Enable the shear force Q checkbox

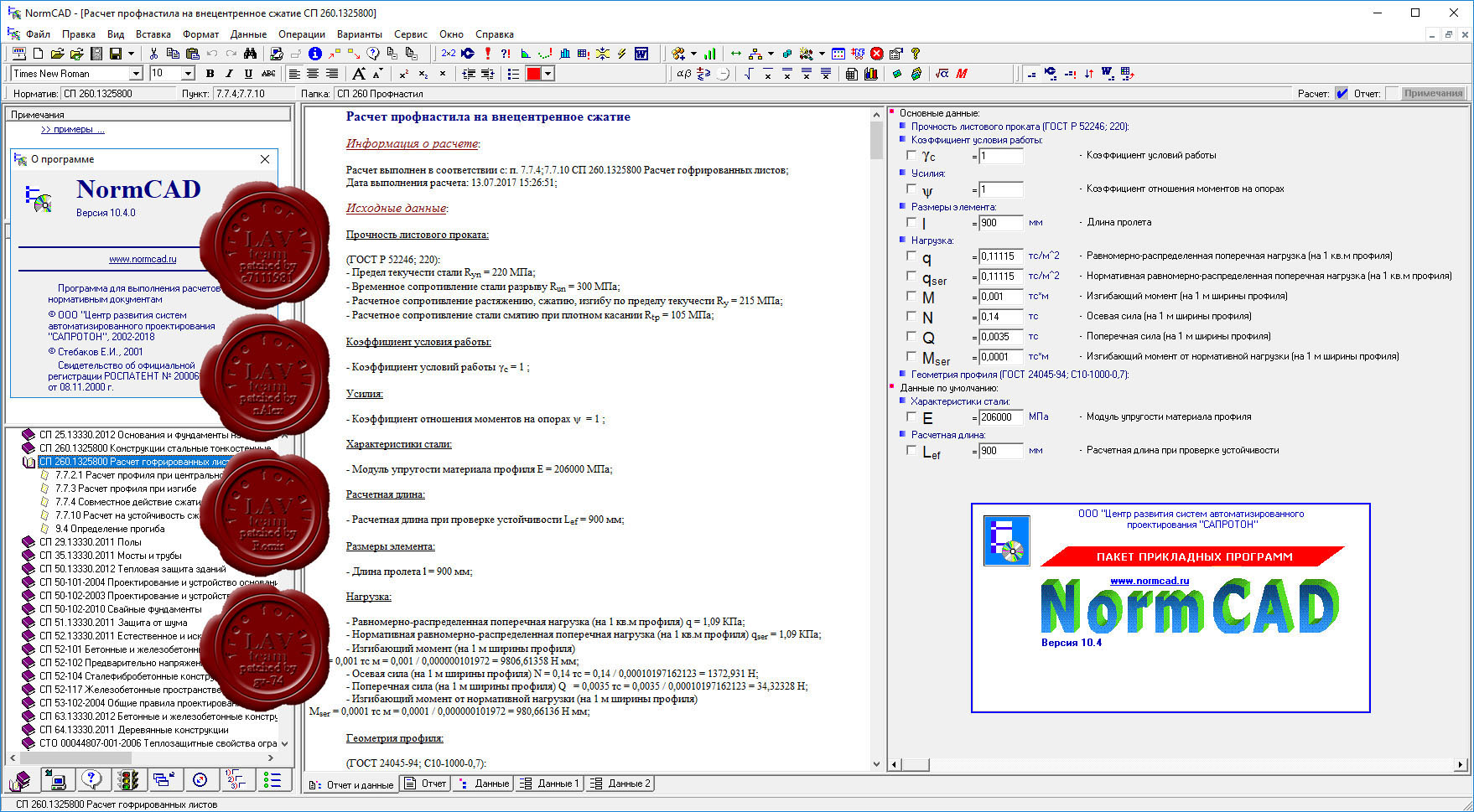click(911, 336)
